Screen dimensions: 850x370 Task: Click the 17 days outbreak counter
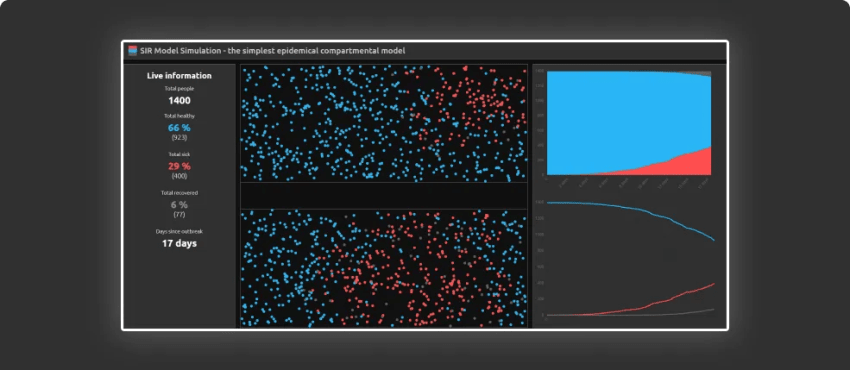[x=179, y=243]
